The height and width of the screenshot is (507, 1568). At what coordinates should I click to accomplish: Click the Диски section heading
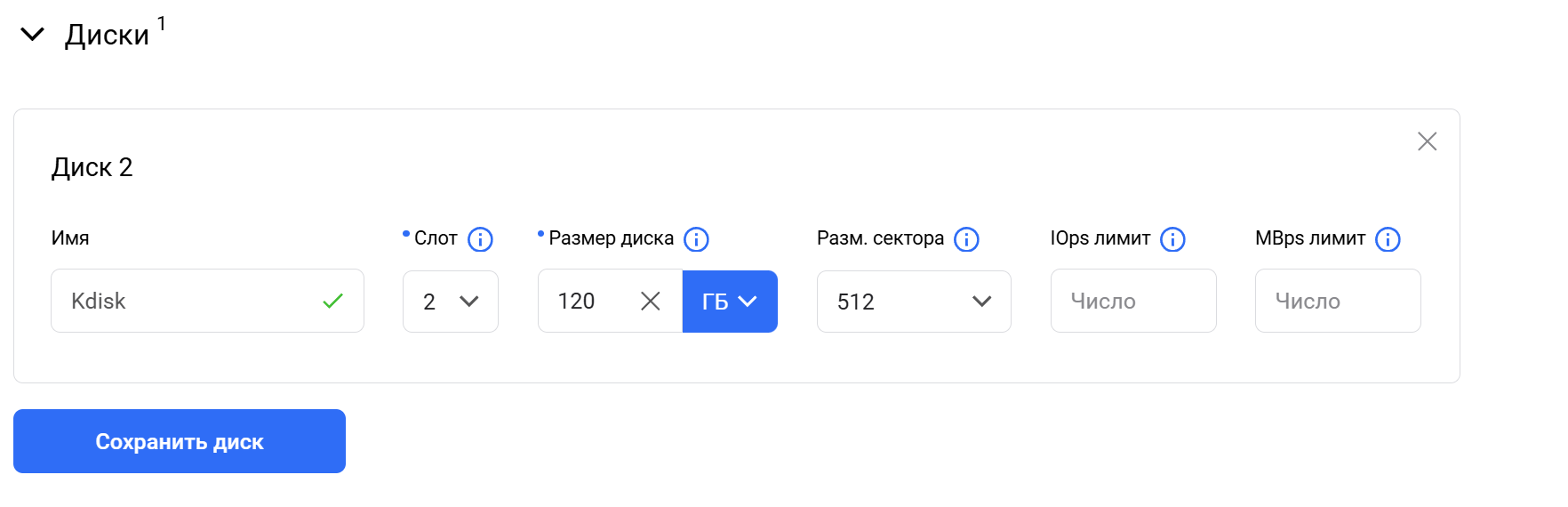click(107, 35)
